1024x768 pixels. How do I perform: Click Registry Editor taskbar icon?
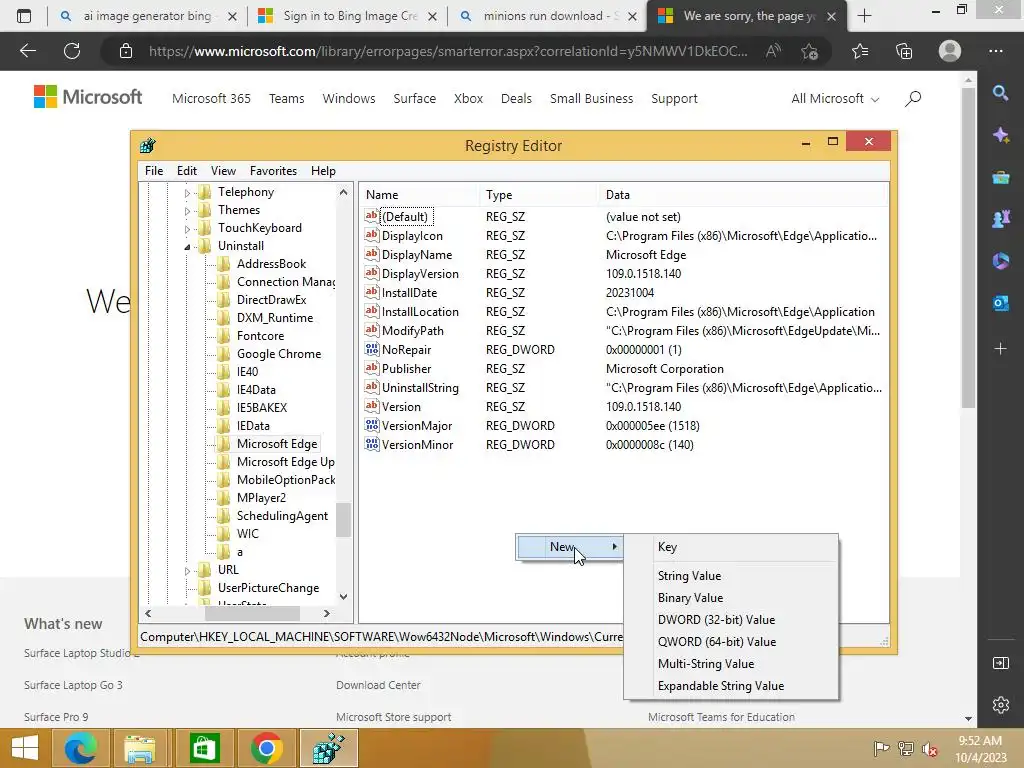[x=328, y=748]
